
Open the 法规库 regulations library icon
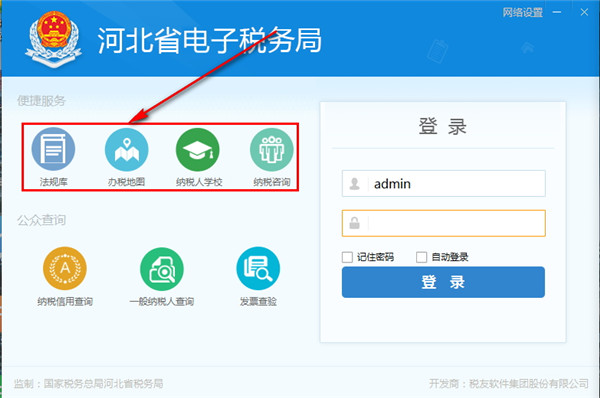click(53, 149)
